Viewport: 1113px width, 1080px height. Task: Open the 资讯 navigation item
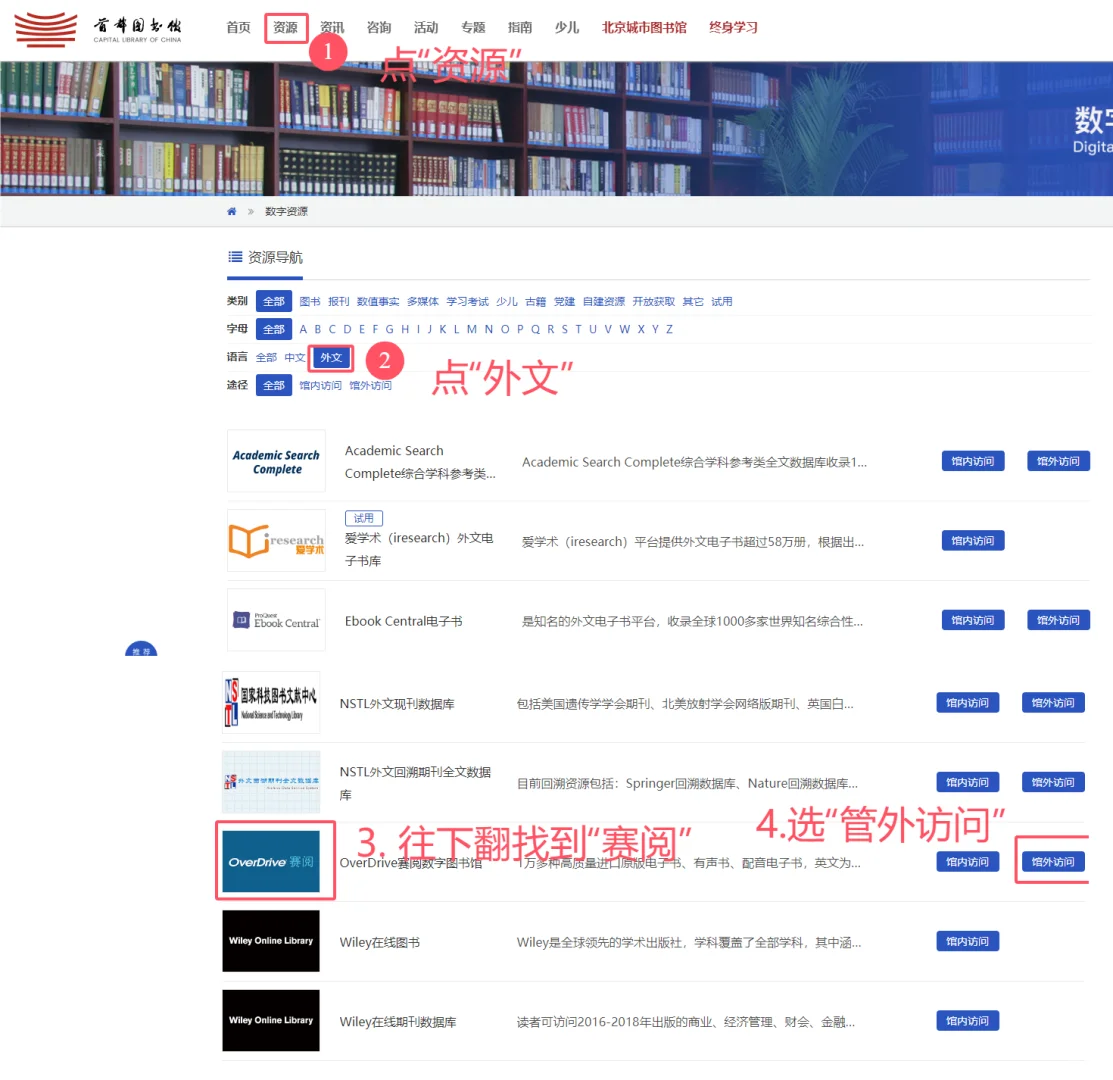coord(332,28)
